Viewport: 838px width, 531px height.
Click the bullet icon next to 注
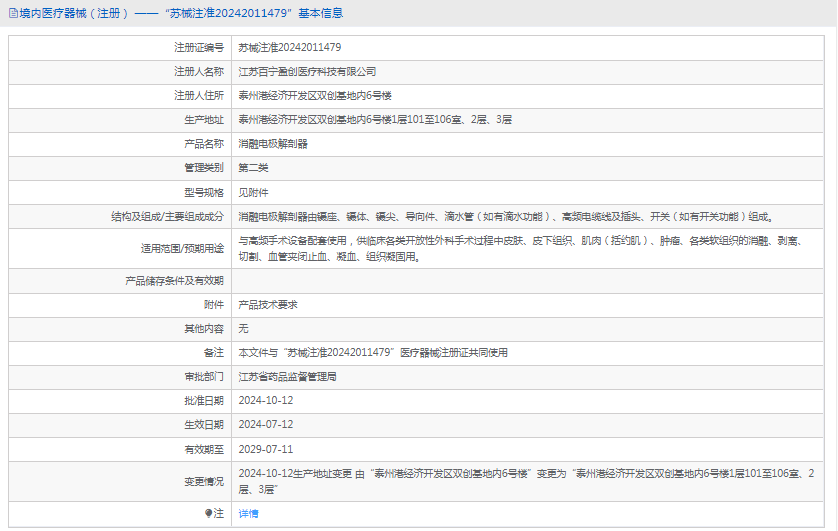point(208,513)
